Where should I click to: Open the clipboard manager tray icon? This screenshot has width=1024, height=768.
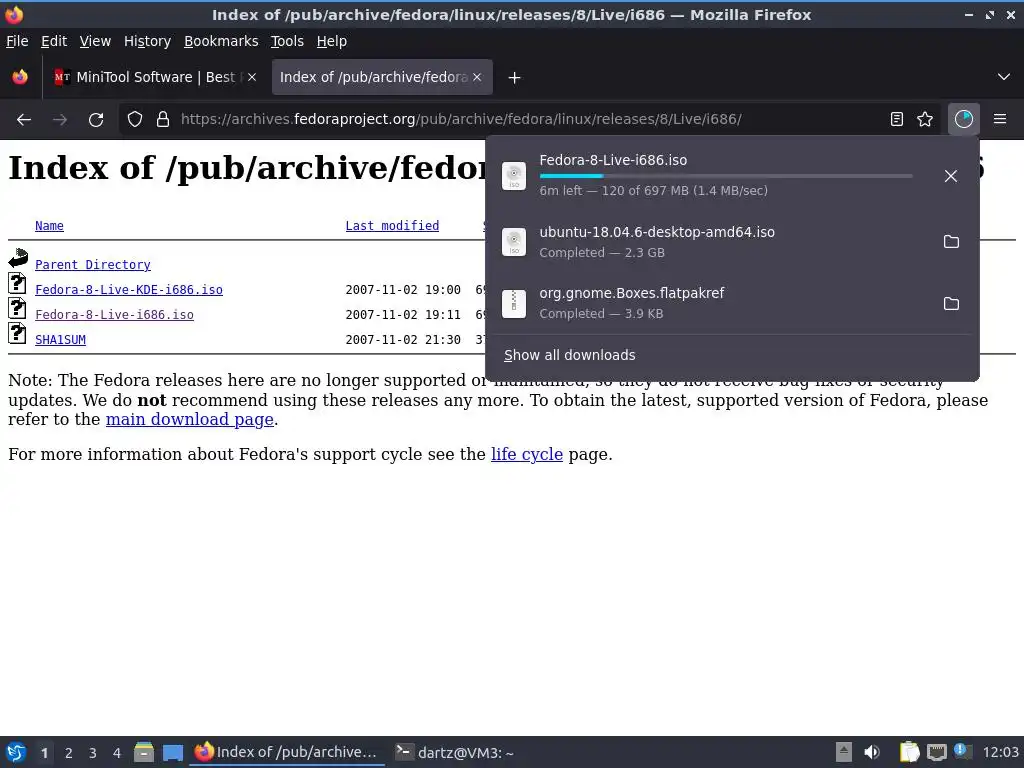[x=909, y=752]
